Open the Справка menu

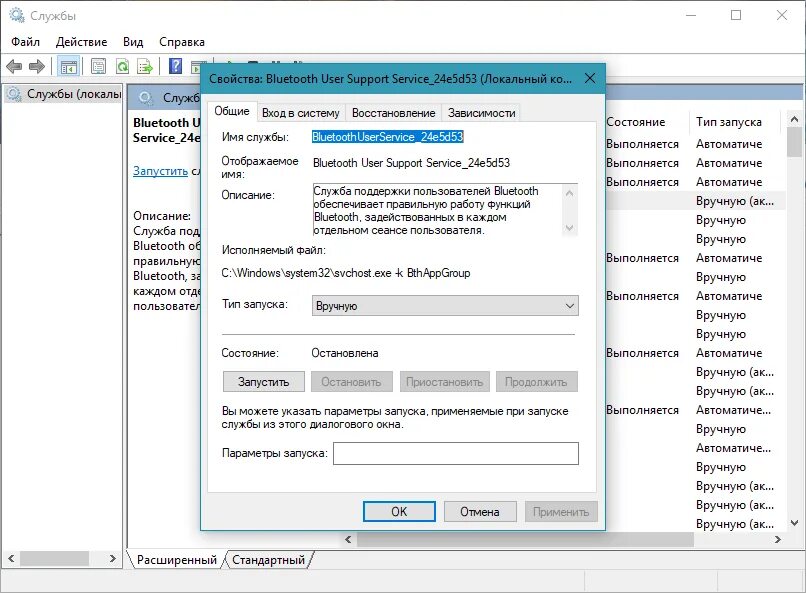coord(181,42)
